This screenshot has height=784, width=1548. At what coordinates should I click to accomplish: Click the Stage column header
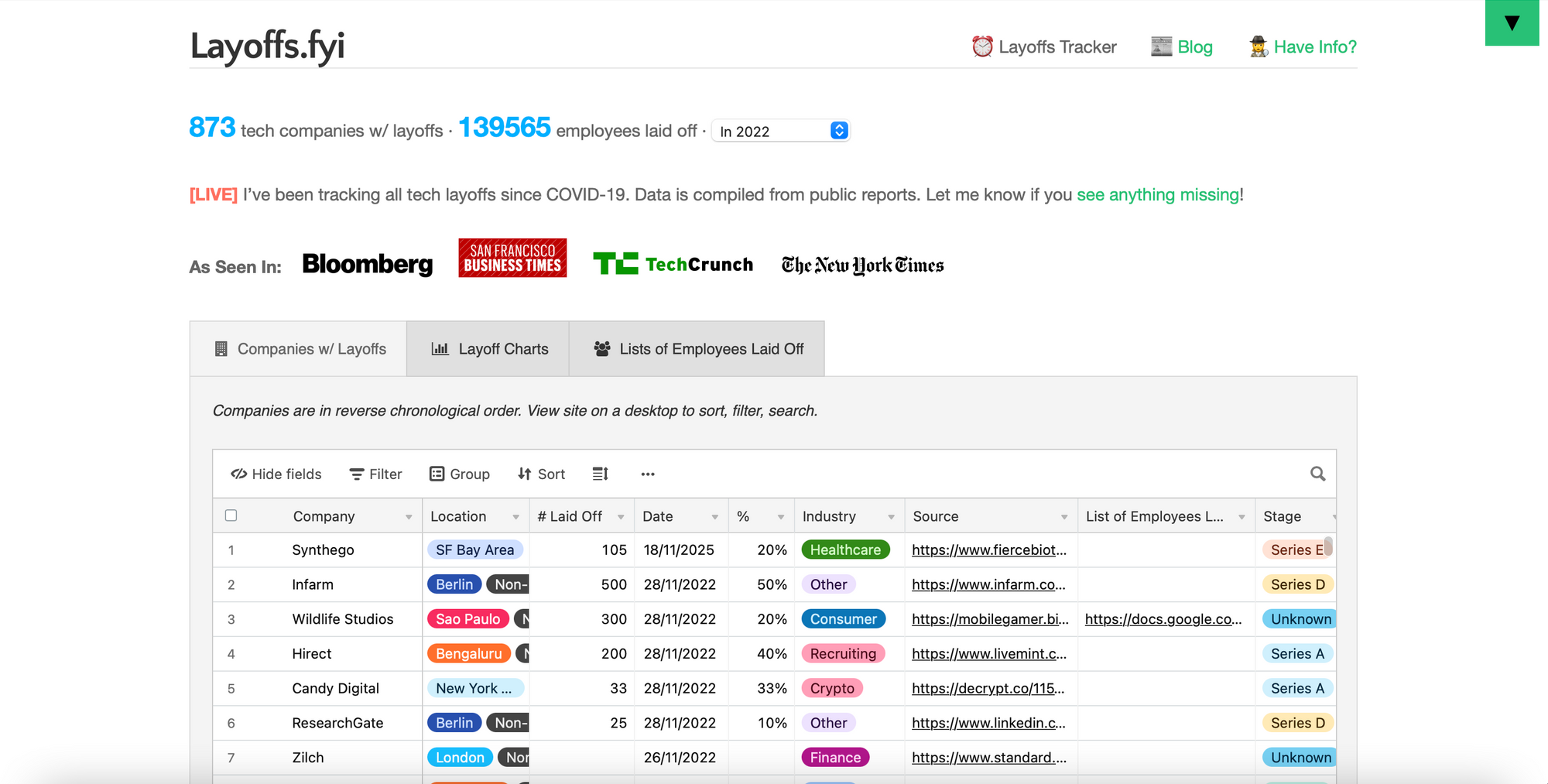point(1295,516)
